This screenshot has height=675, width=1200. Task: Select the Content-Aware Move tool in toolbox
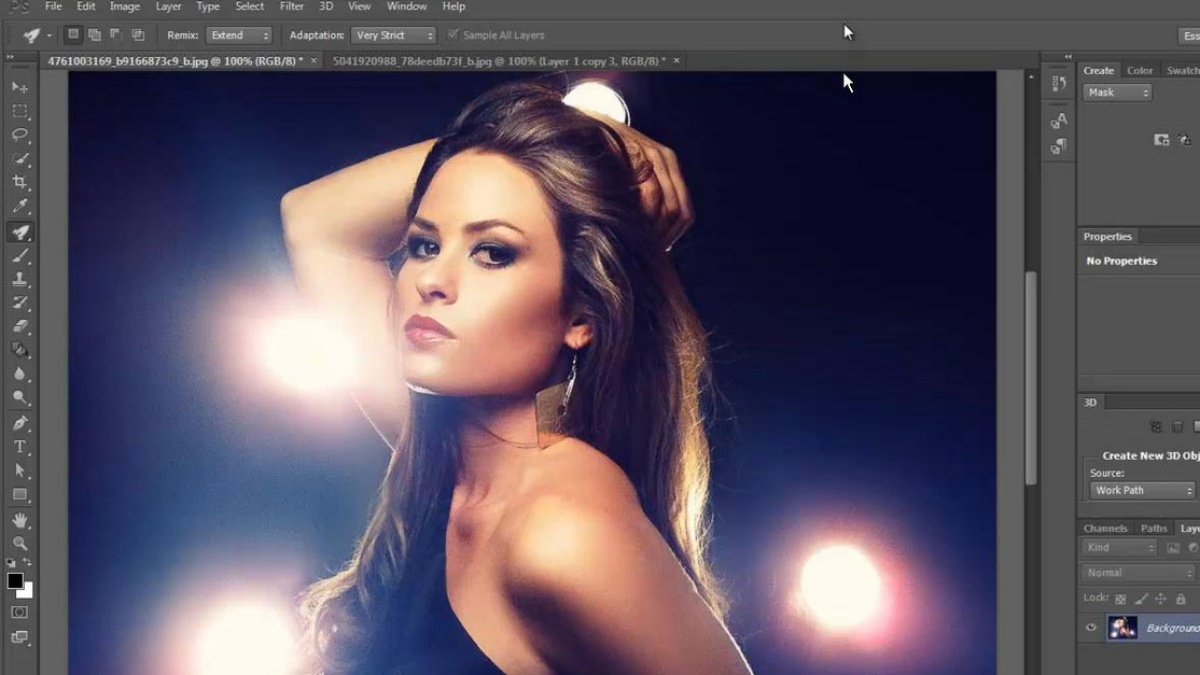click(20, 232)
